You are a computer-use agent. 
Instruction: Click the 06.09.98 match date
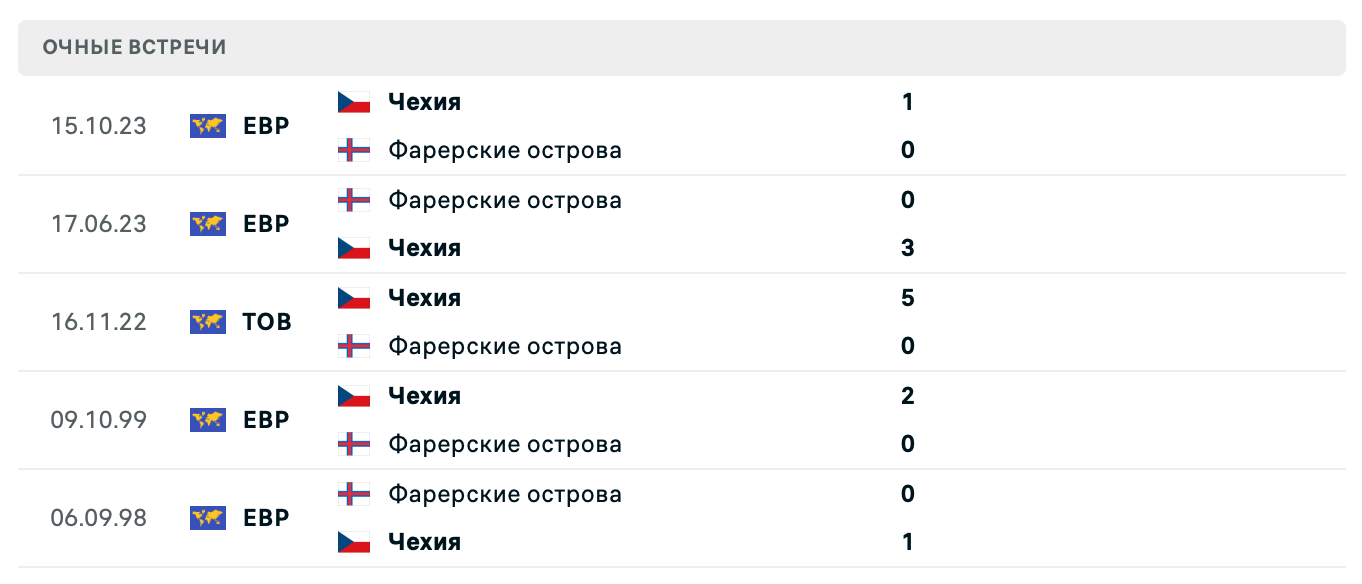(99, 518)
